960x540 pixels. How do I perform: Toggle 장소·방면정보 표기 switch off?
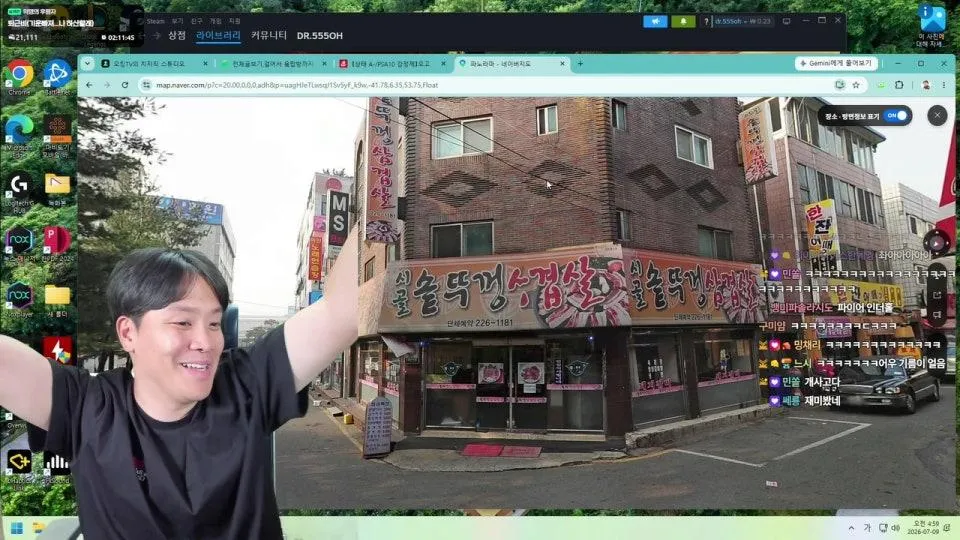coord(897,116)
